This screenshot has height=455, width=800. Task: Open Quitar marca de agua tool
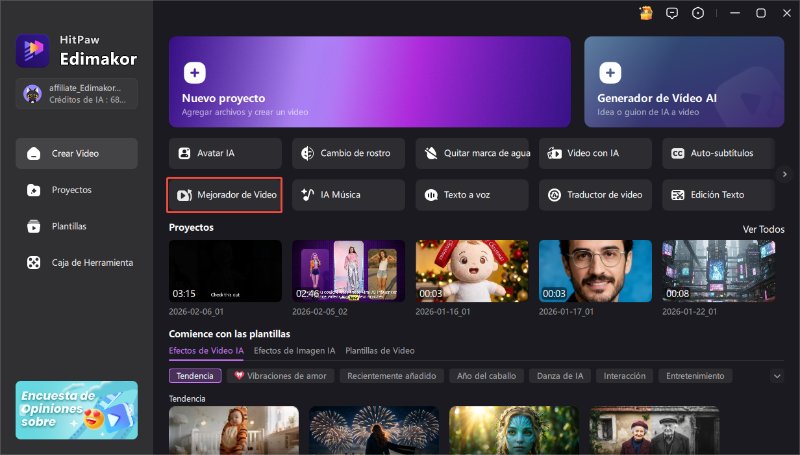click(472, 153)
